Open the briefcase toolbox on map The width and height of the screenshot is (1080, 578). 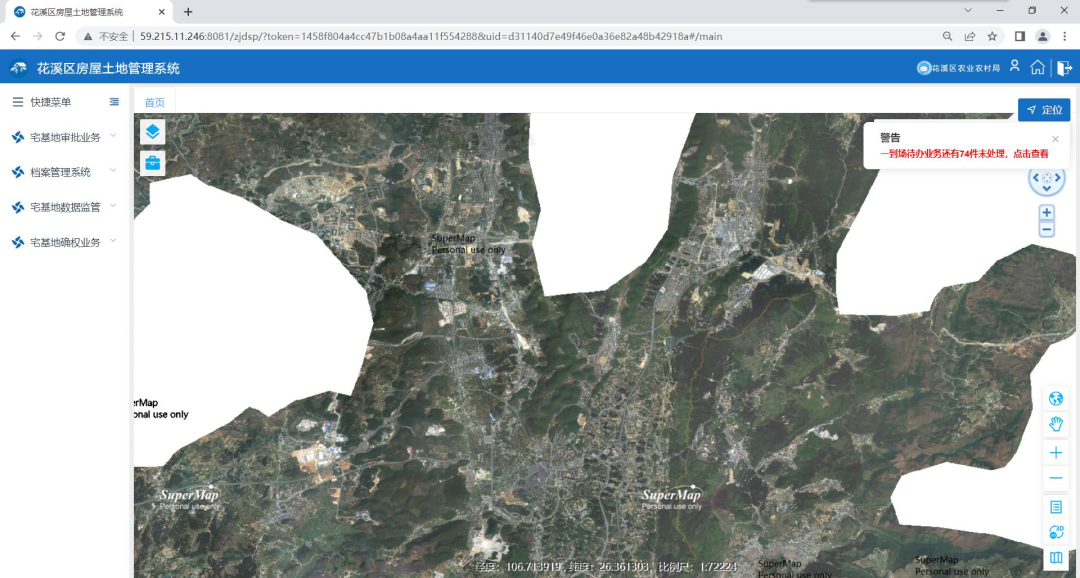click(x=152, y=163)
